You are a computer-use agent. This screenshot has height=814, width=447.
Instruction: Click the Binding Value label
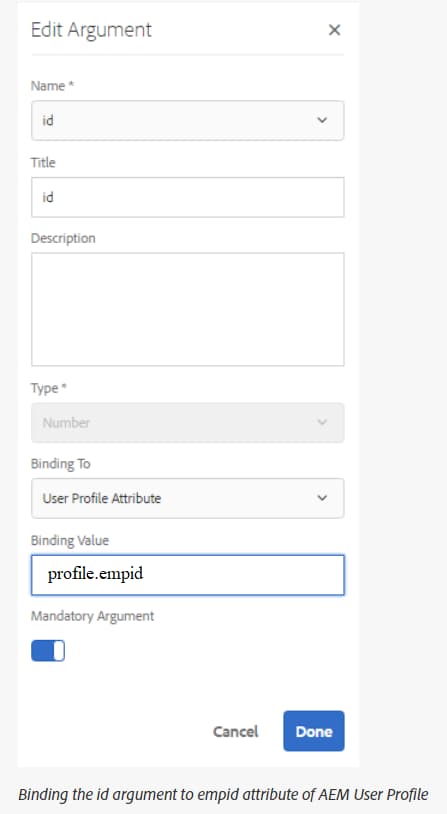click(x=70, y=540)
